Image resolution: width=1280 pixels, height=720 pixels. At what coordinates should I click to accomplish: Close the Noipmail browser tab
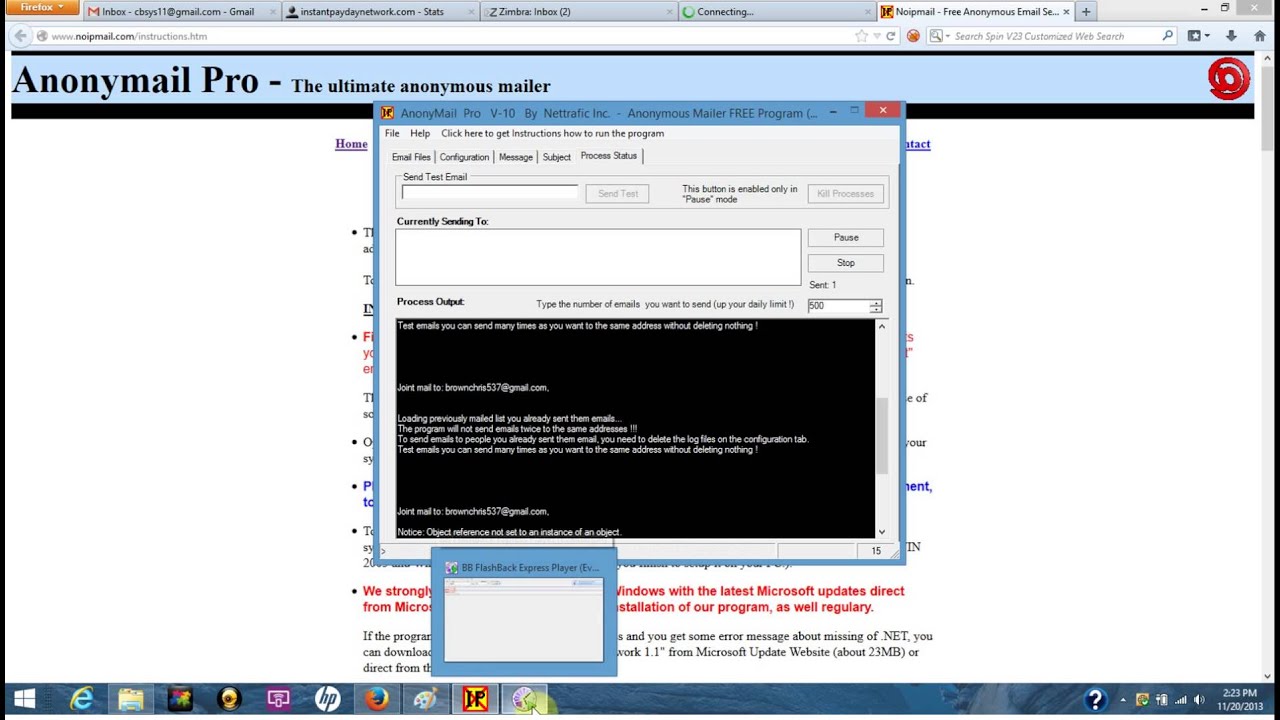pos(1066,12)
